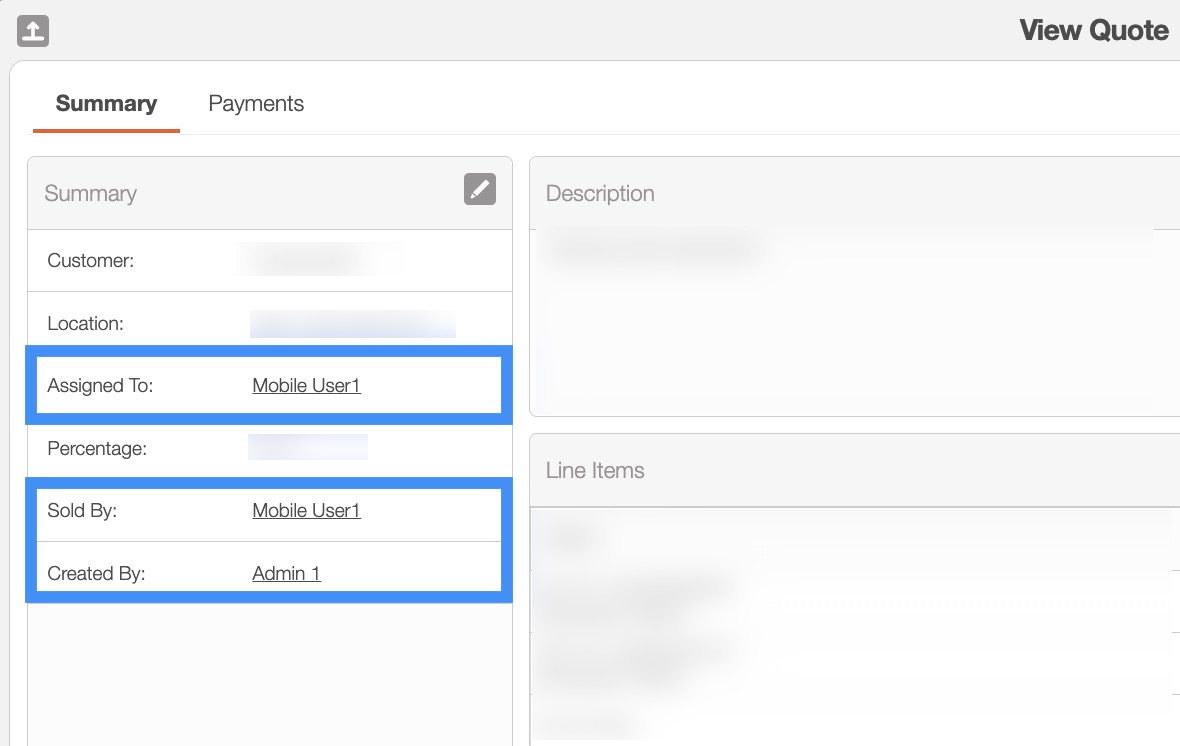The image size is (1180, 746).
Task: Click the Customer field label
Action: 90,261
